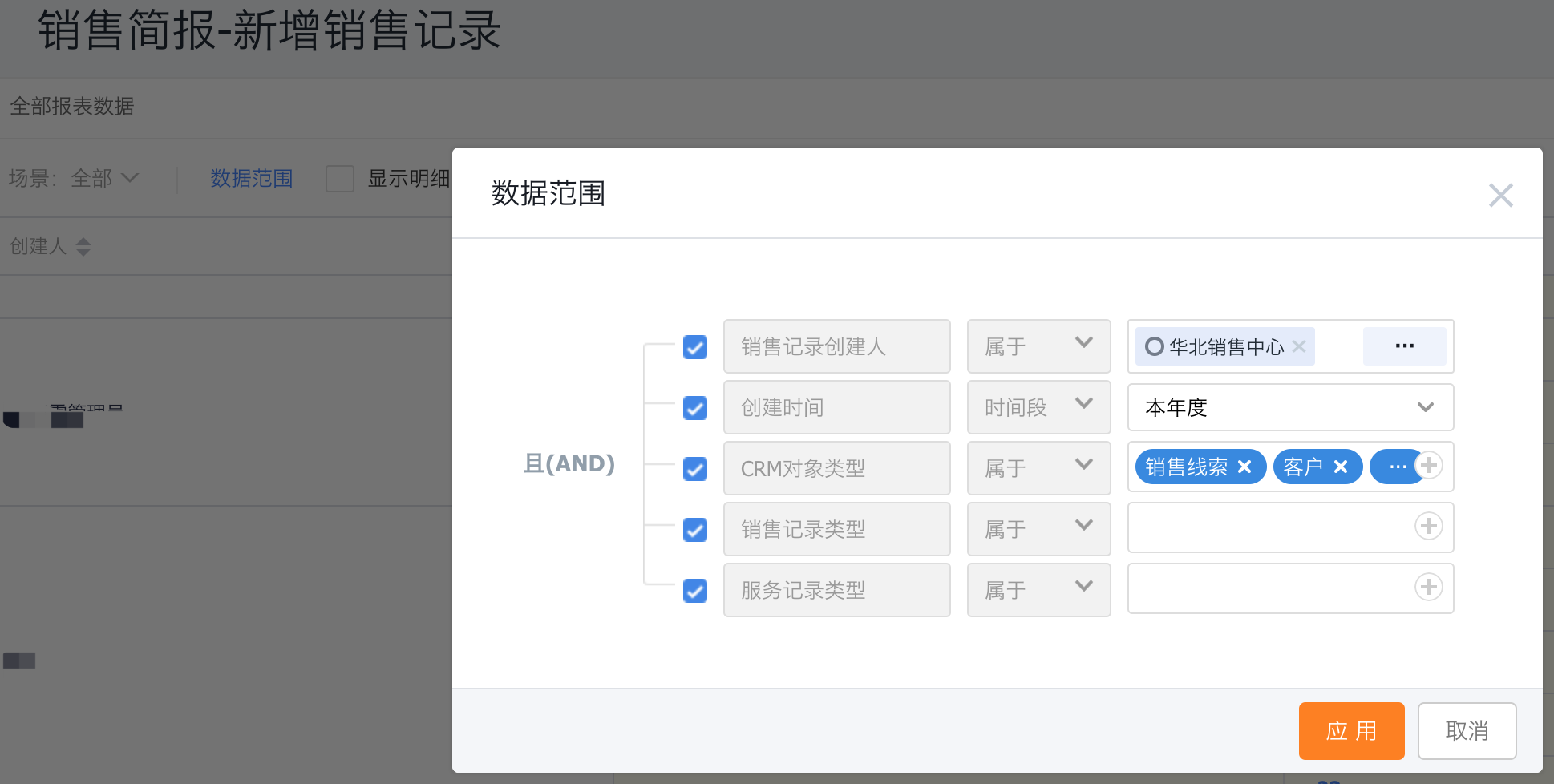Screen dimensions: 1554x784
Task: Click the 应用 button
Action: [x=1351, y=731]
